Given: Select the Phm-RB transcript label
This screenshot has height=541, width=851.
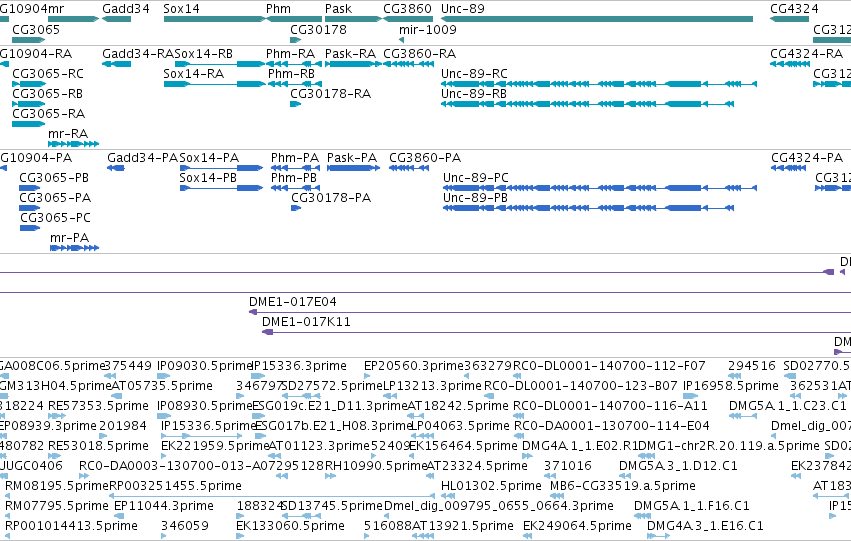Looking at the screenshot, I should (291, 73).
